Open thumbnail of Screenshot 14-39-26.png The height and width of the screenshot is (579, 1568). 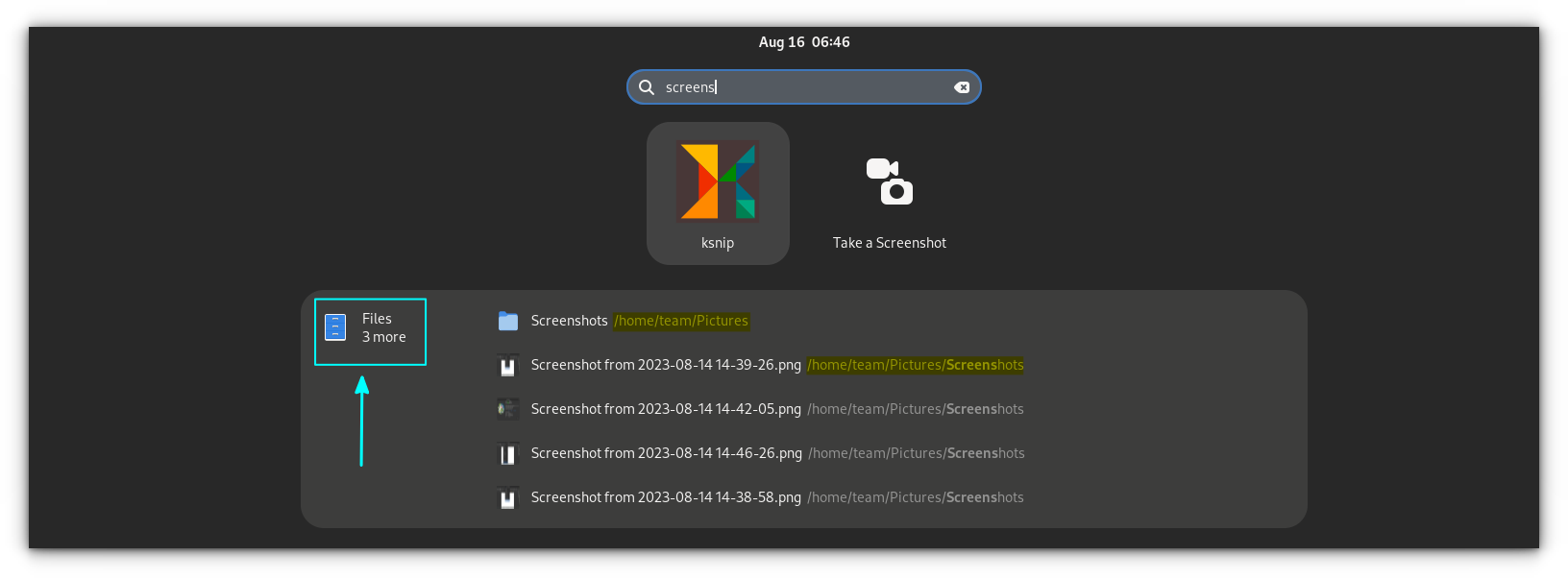(x=508, y=365)
